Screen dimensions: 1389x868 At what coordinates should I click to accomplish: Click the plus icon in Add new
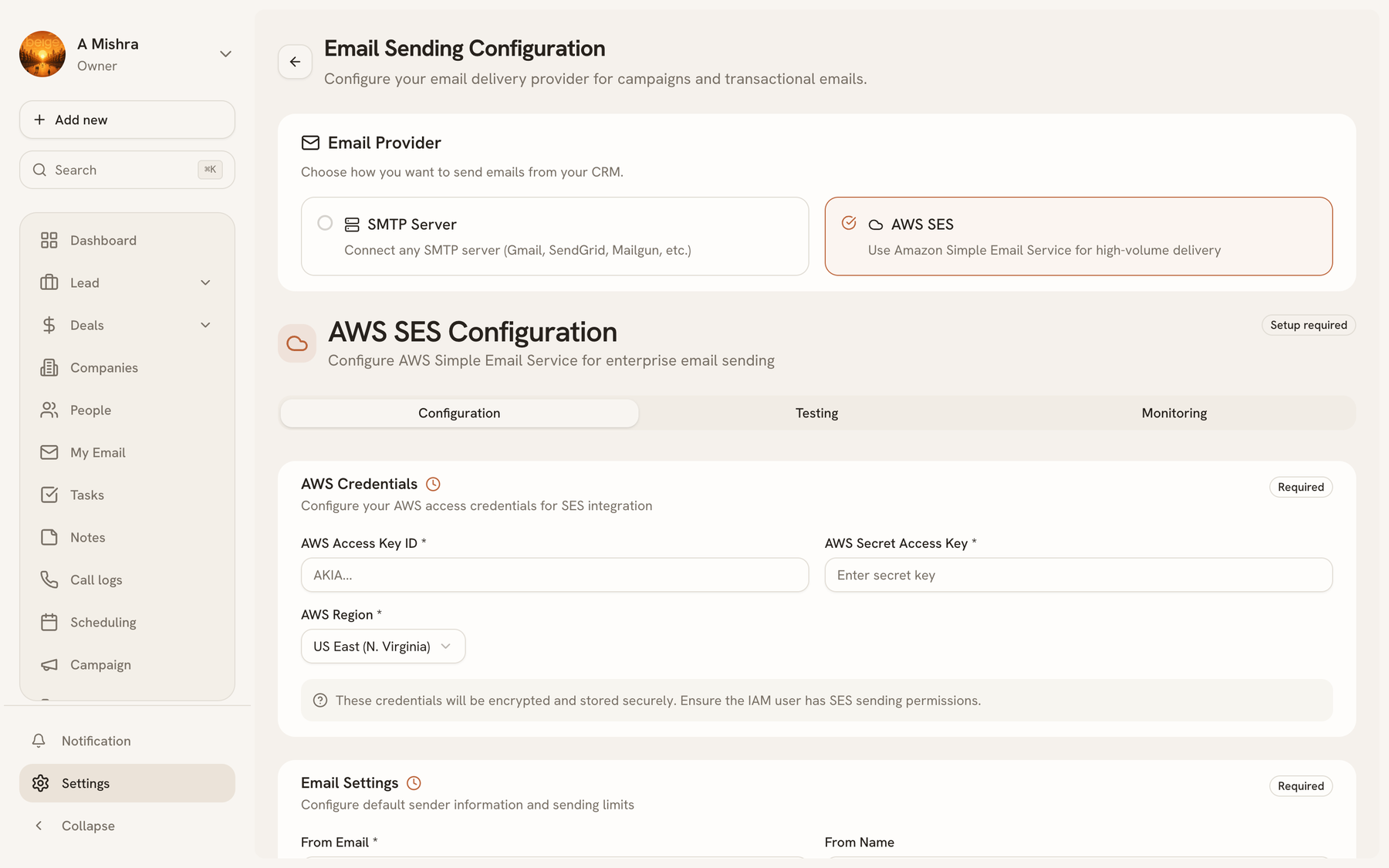click(39, 120)
